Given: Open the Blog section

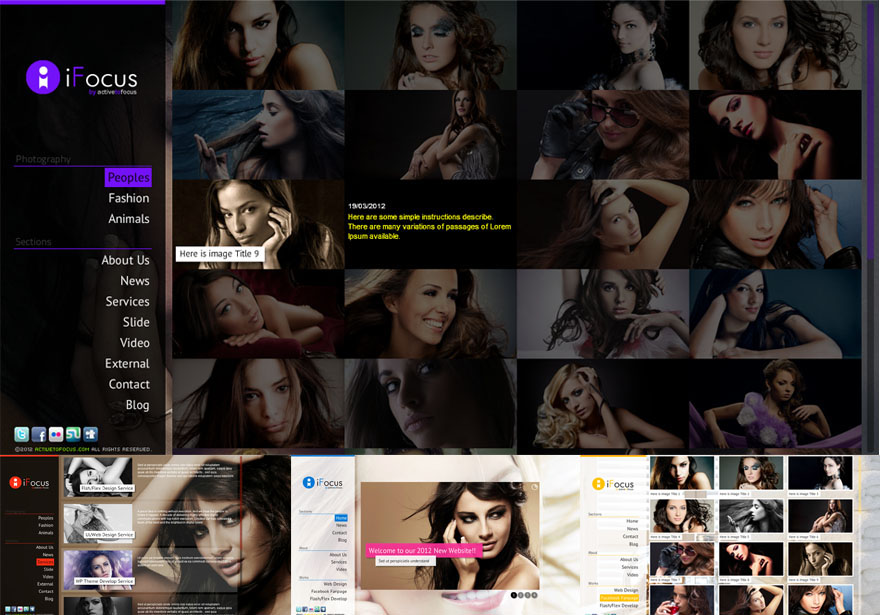Looking at the screenshot, I should 137,405.
